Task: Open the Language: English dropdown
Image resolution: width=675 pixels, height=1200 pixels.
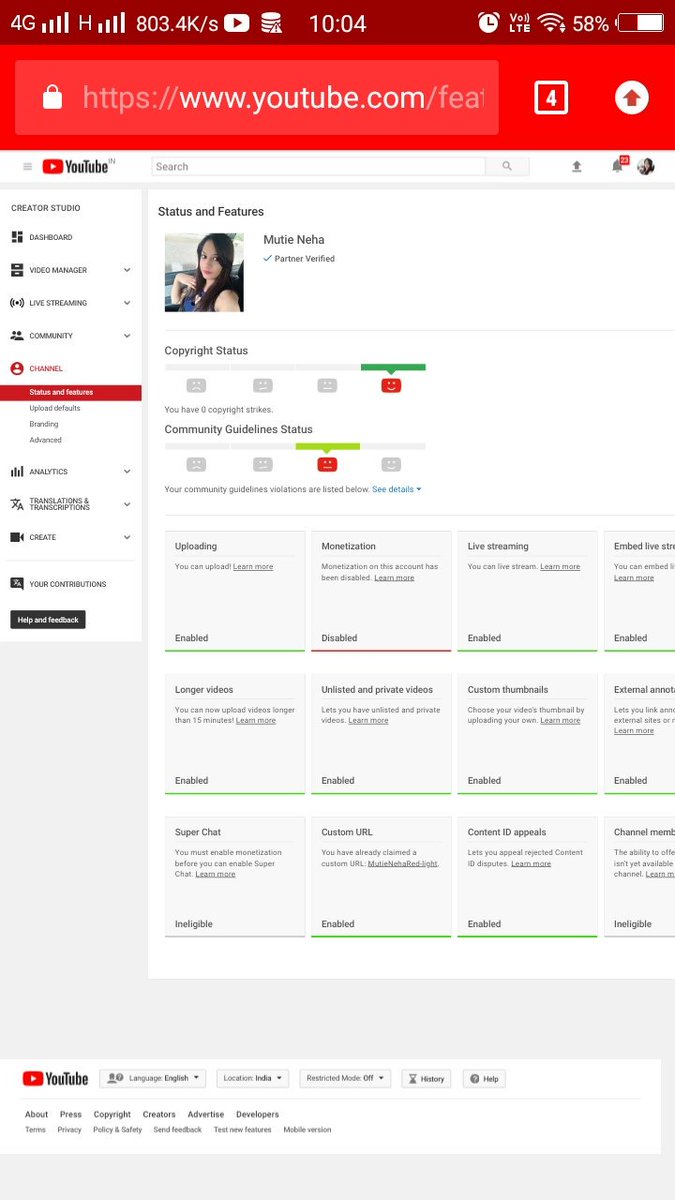Action: [152, 1079]
